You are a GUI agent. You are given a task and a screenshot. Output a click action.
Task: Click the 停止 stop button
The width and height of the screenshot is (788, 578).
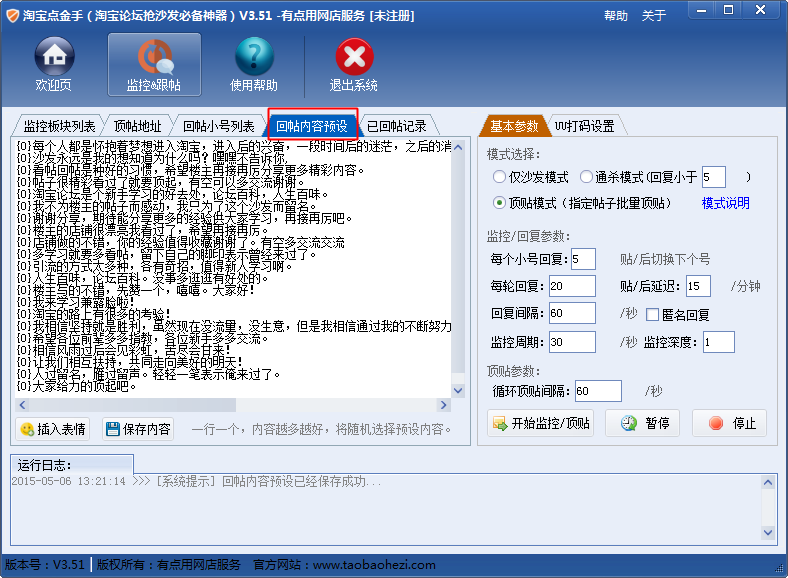coord(730,423)
